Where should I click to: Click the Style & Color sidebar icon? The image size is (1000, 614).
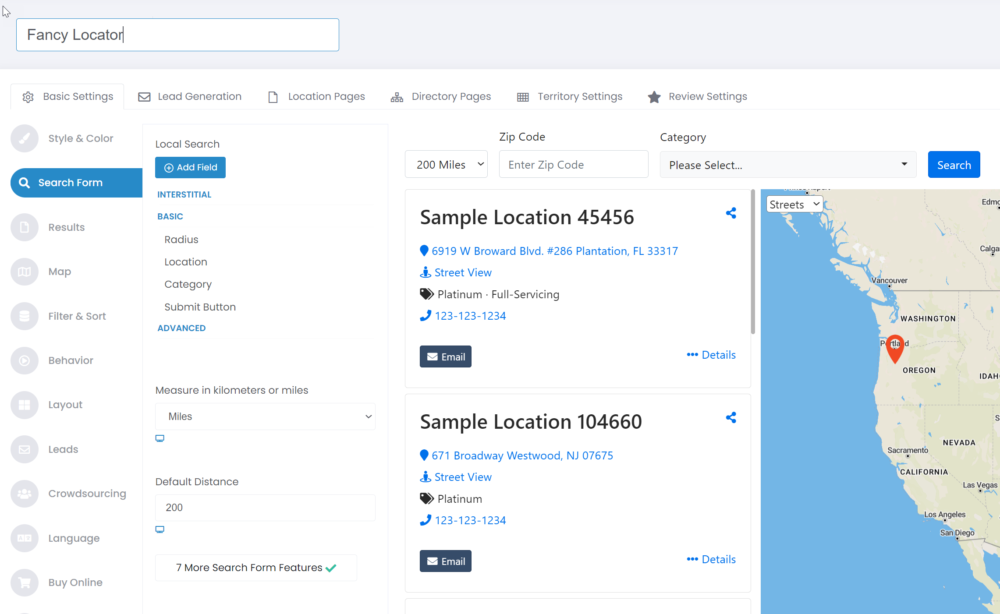click(x=25, y=139)
